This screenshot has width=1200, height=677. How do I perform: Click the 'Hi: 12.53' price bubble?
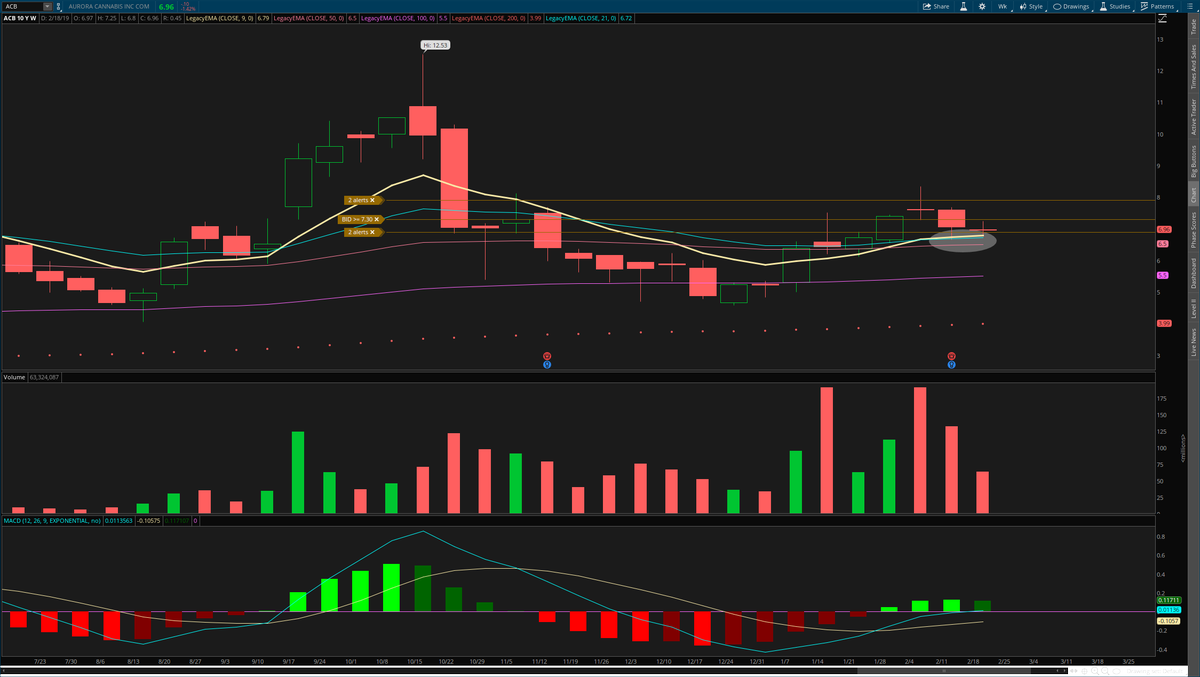click(435, 45)
